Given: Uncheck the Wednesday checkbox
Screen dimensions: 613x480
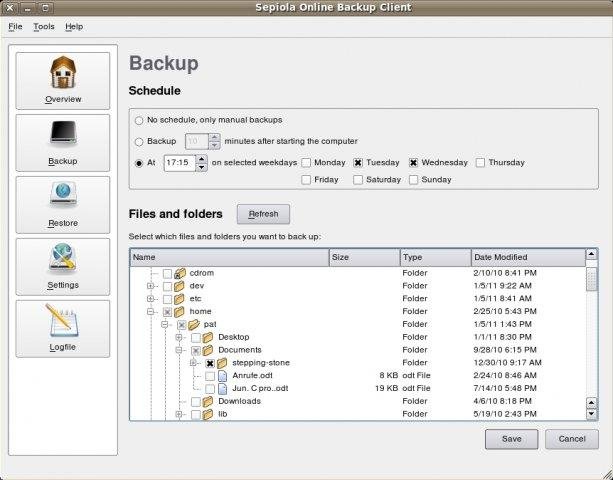Looking at the screenshot, I should pos(413,163).
